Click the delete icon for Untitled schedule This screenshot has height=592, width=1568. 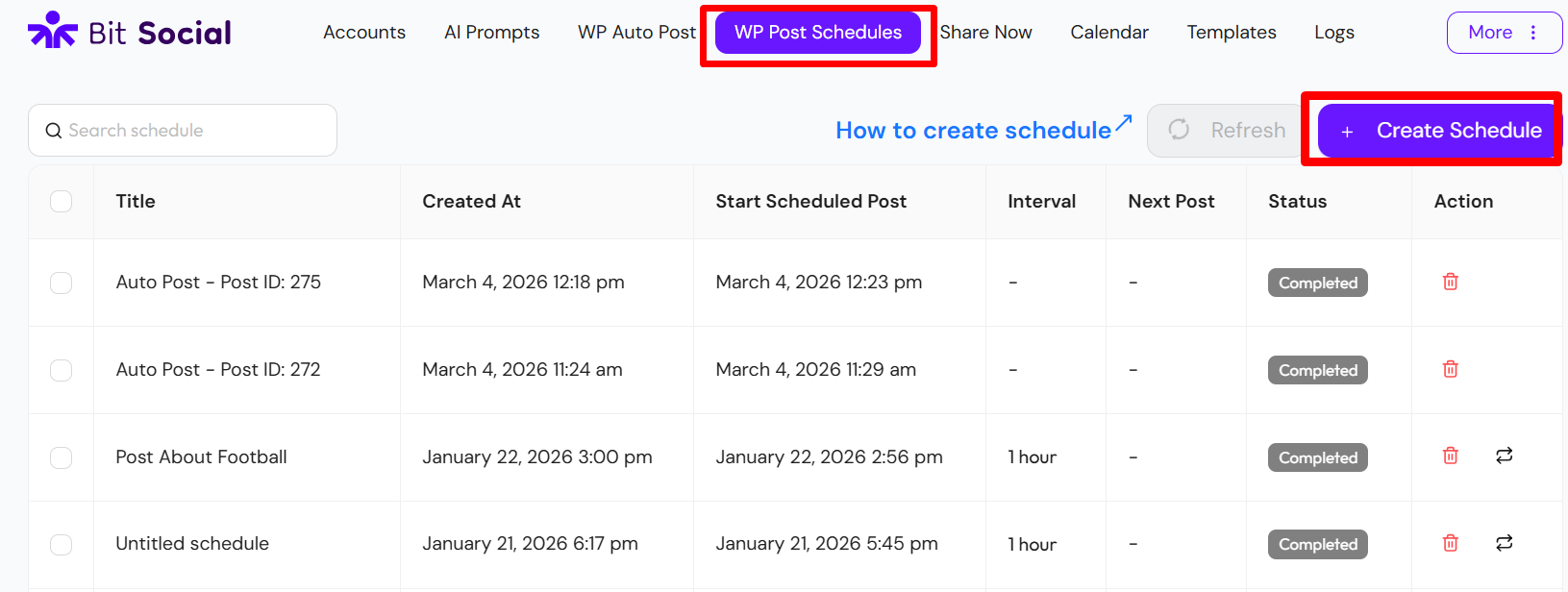pyautogui.click(x=1450, y=543)
